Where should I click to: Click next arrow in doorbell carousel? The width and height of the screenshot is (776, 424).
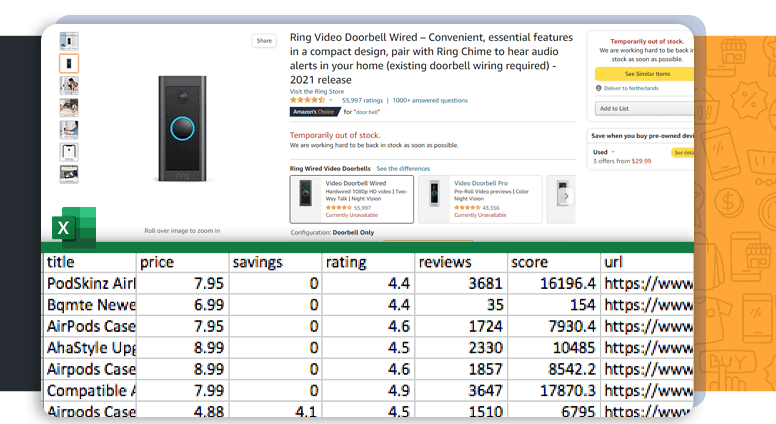coord(566,196)
